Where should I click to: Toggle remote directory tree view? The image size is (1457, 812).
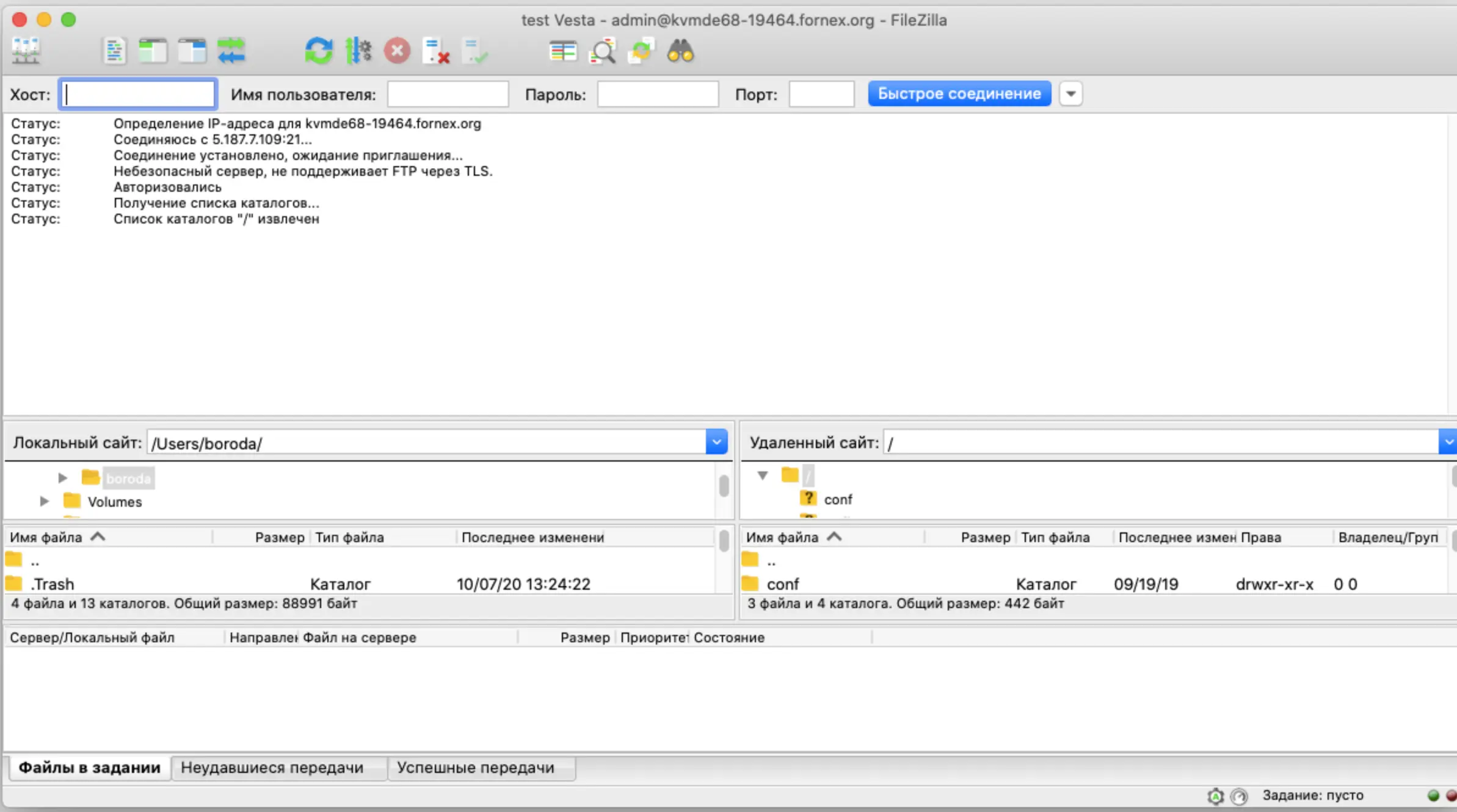pos(192,51)
